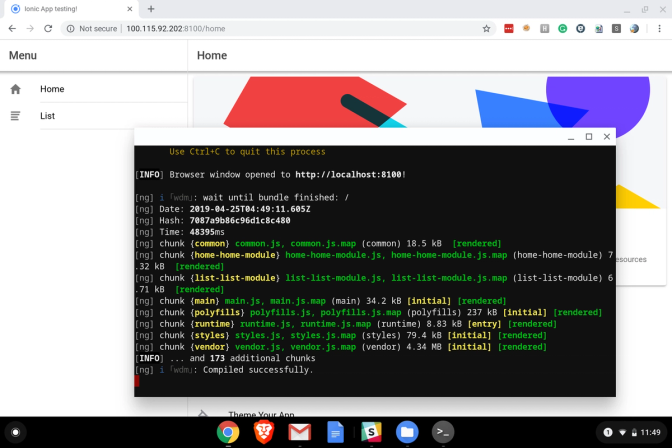The width and height of the screenshot is (672, 448).
Task: Open the Chrome three-dot menu
Action: (659, 29)
